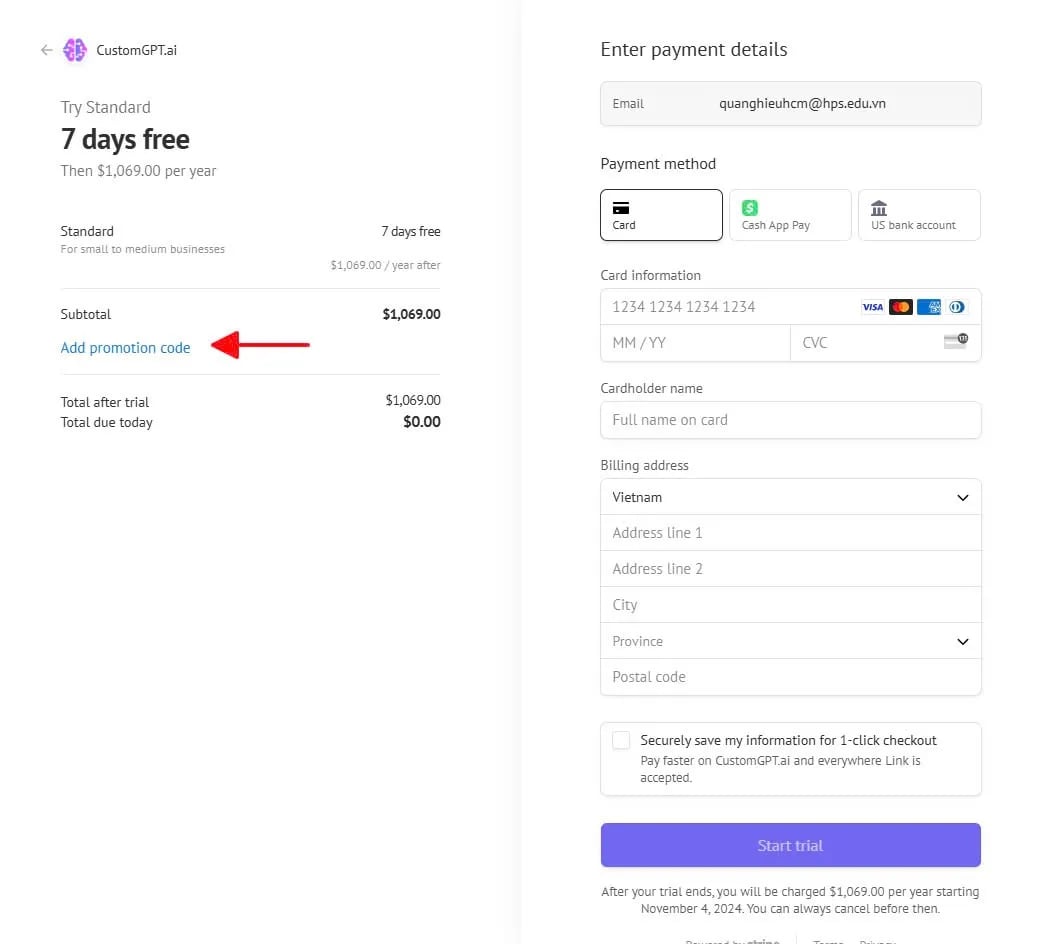
Task: Click the American Express icon
Action: [x=929, y=307]
